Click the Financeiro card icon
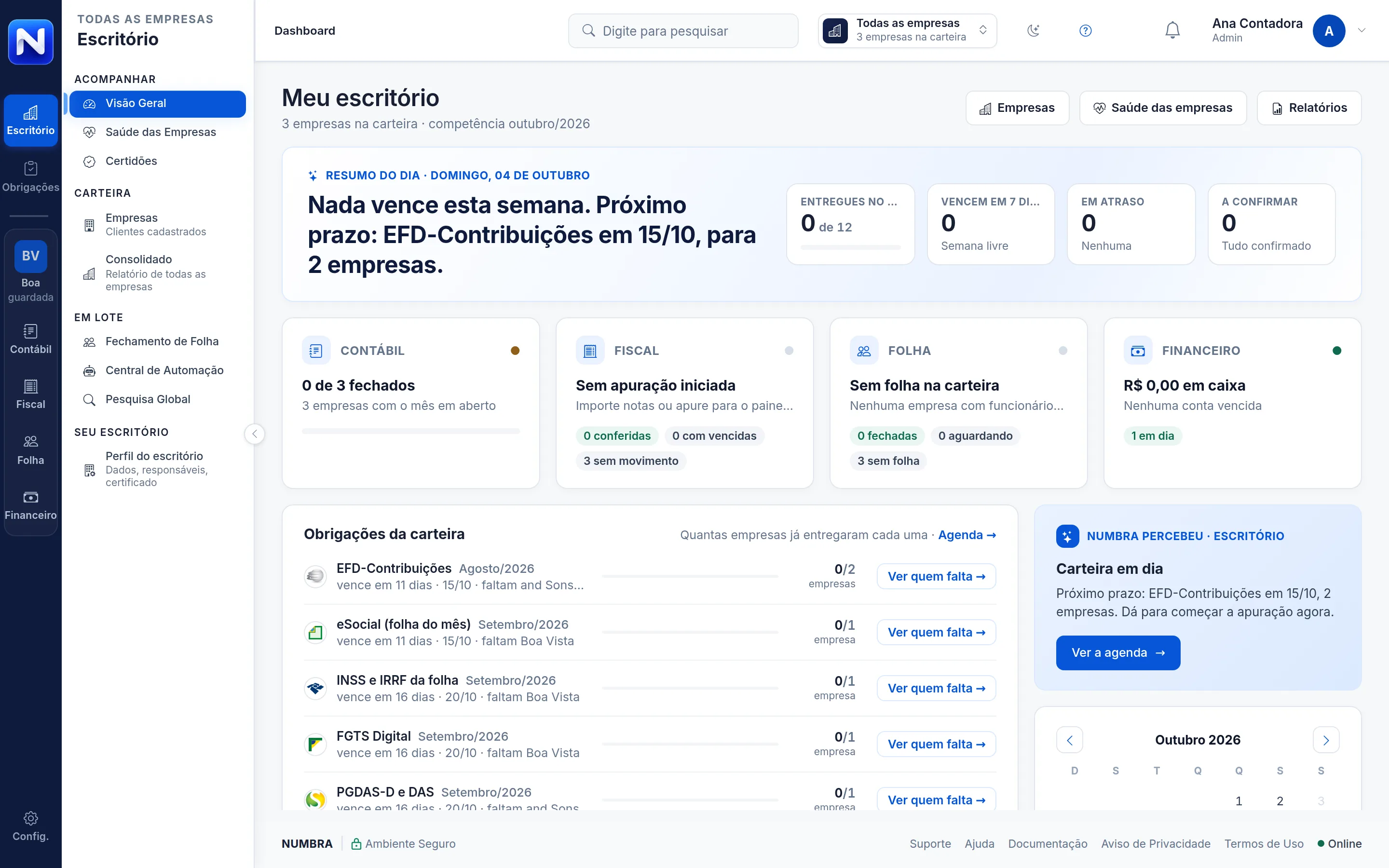1389x868 pixels. [x=1138, y=351]
